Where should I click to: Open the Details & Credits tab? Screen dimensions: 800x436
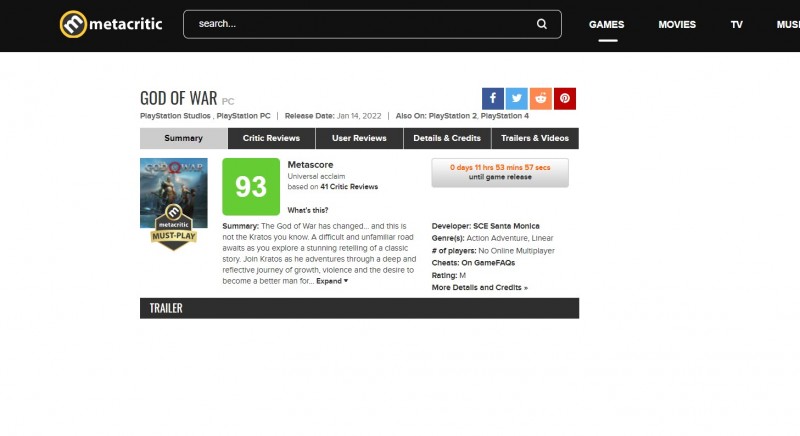click(447, 138)
